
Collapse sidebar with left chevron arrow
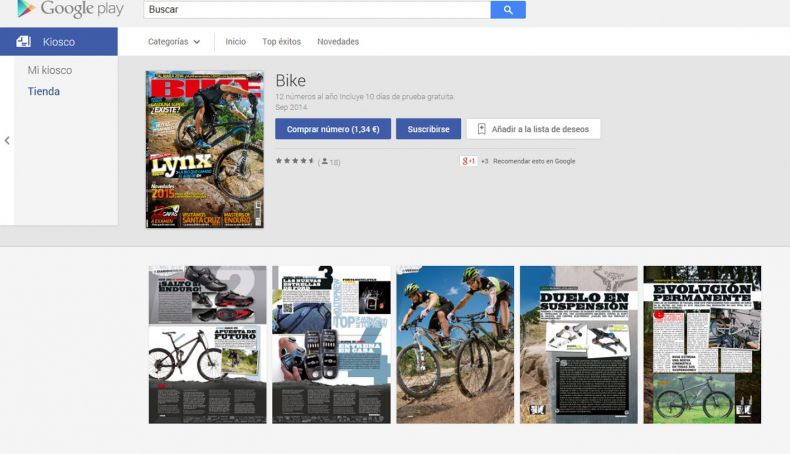pyautogui.click(x=7, y=141)
